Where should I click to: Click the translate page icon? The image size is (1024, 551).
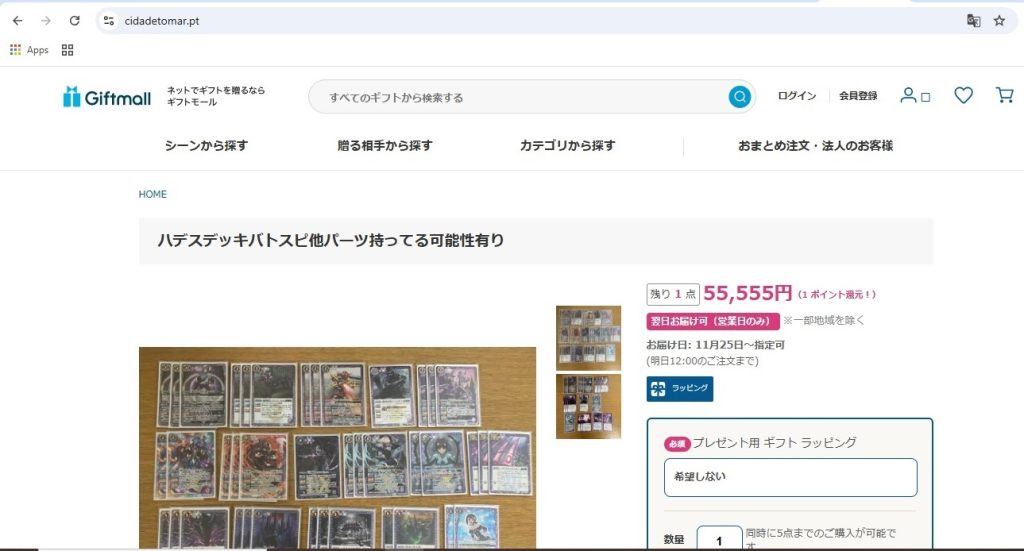click(973, 21)
